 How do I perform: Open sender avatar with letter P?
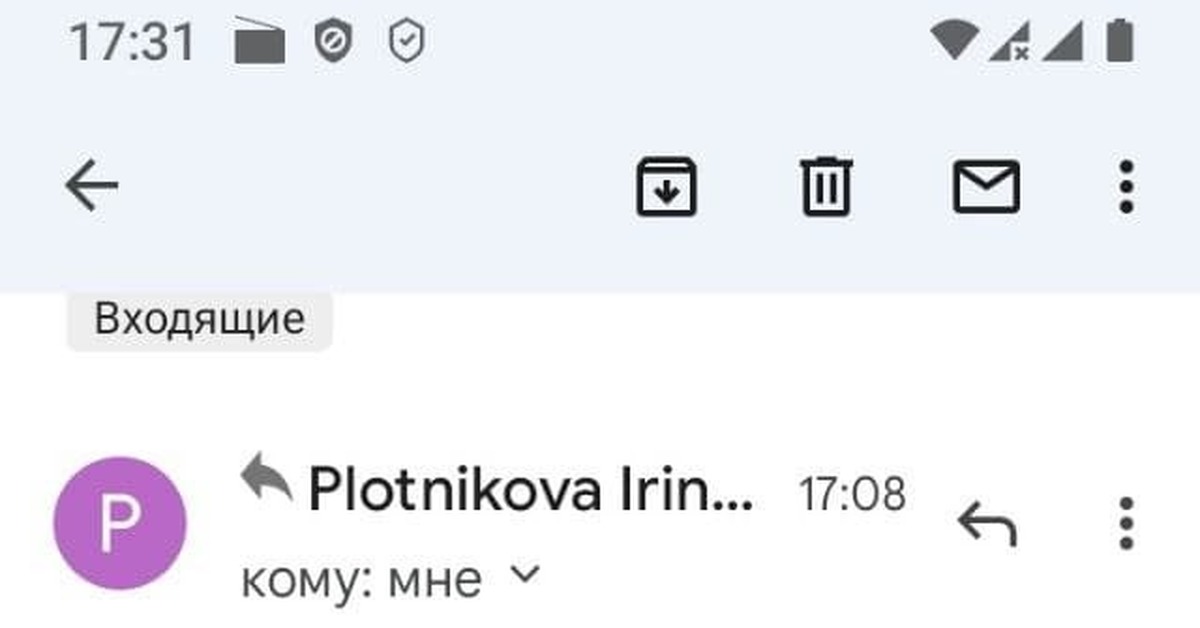pos(119,523)
